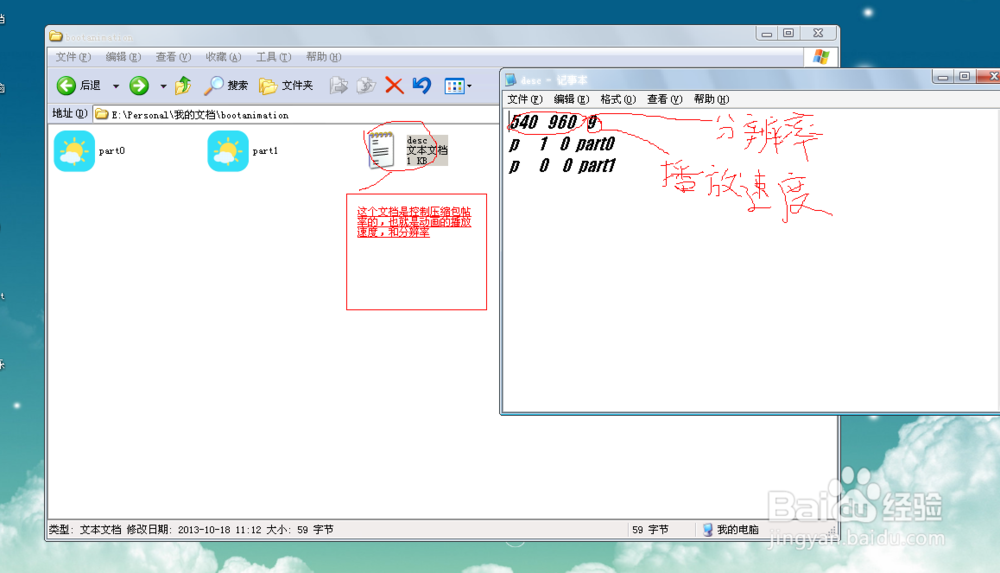Click the file type and date status text
This screenshot has width=1000, height=573.
click(191, 530)
